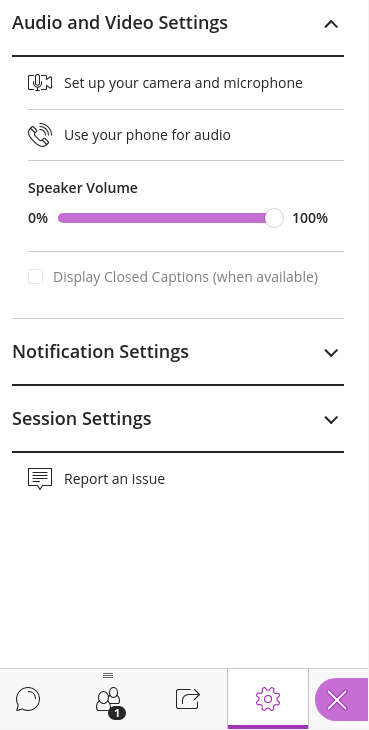369x730 pixels.
Task: Click the middle of the Speaker Volume slider
Action: (x=170, y=218)
